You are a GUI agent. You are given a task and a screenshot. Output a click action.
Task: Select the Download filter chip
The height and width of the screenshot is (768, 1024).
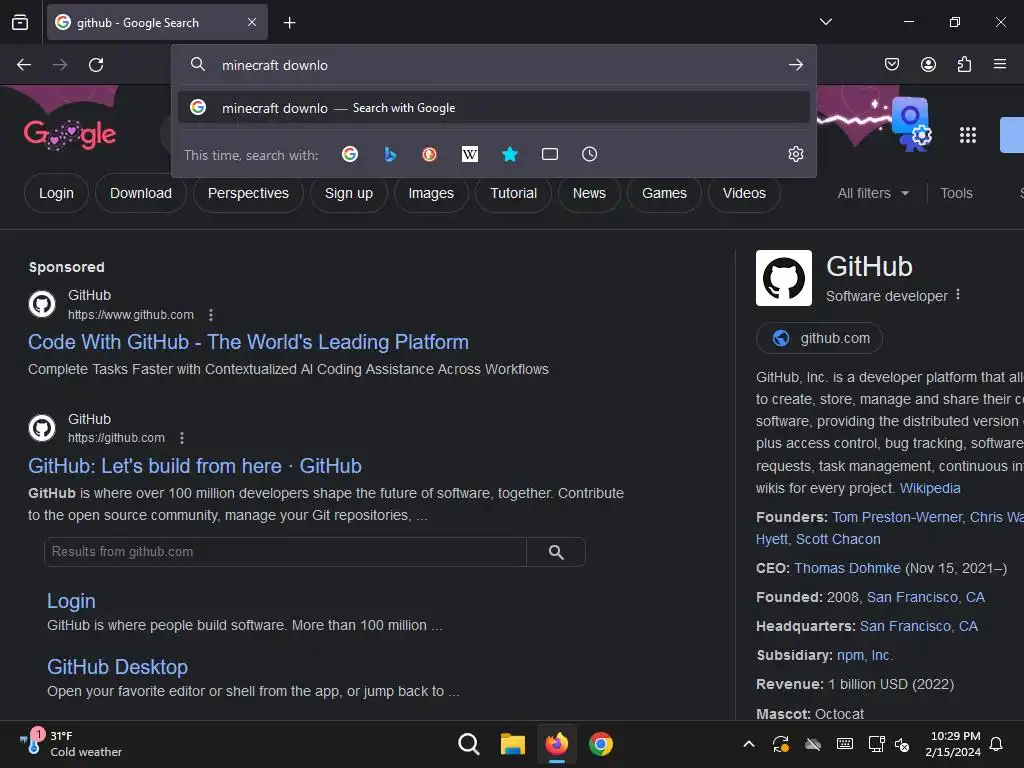pos(140,193)
